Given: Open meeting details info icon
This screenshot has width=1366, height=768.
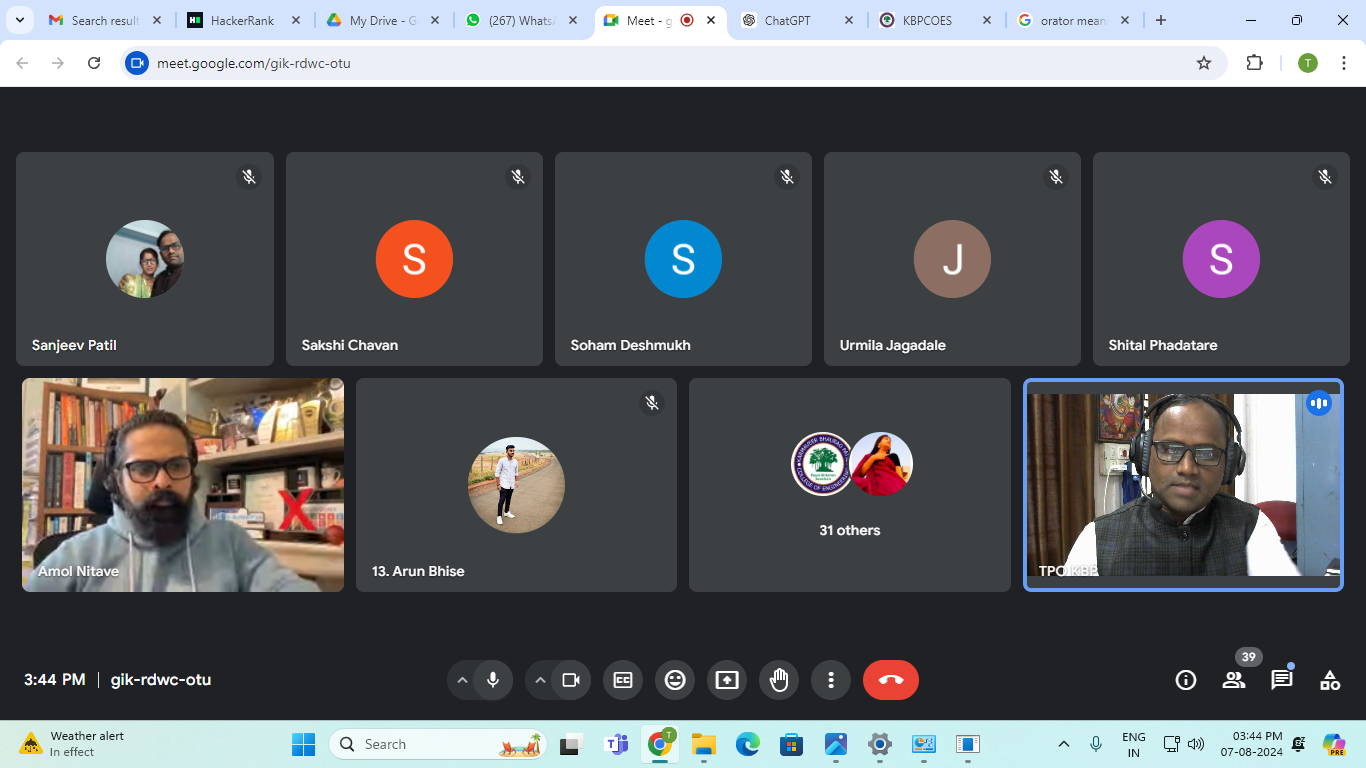Looking at the screenshot, I should point(1186,680).
